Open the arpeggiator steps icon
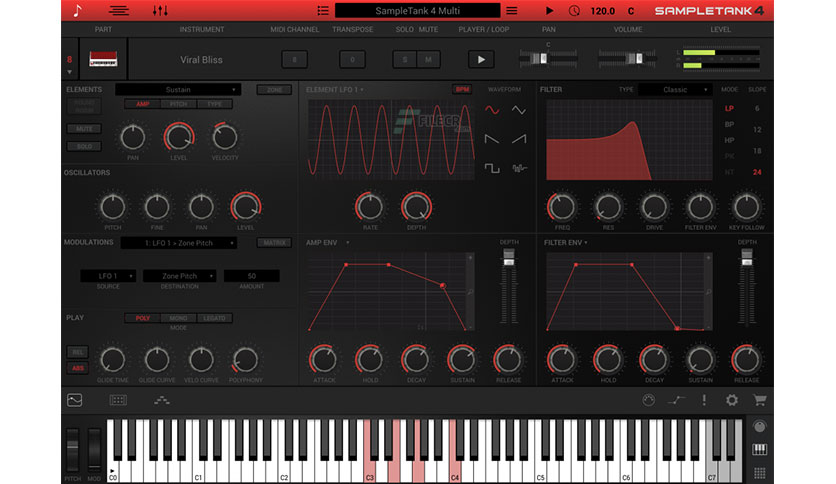The height and width of the screenshot is (484, 836). click(162, 400)
